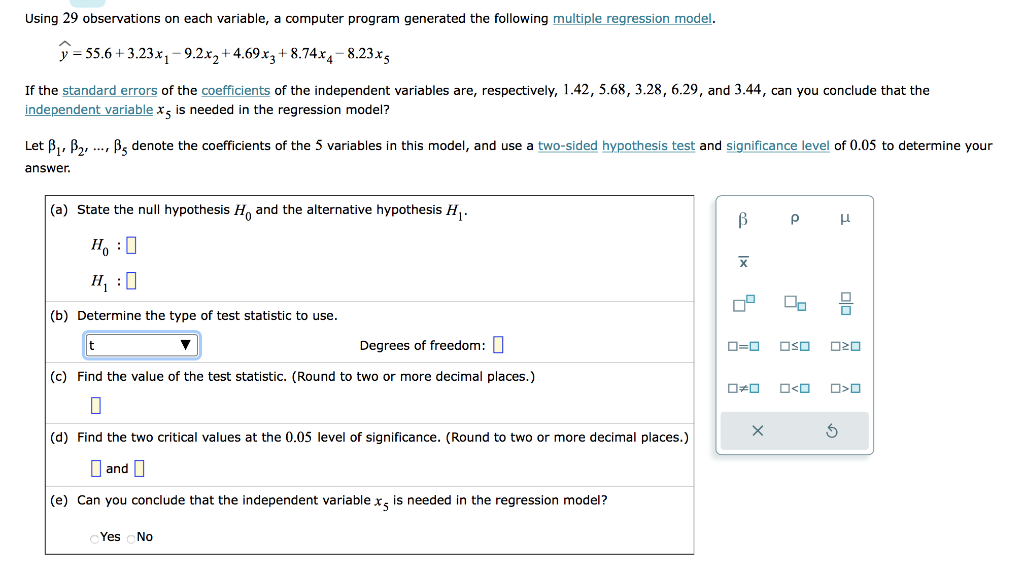Insert the less-than-or-equal relation icon
1024x578 pixels.
point(796,344)
